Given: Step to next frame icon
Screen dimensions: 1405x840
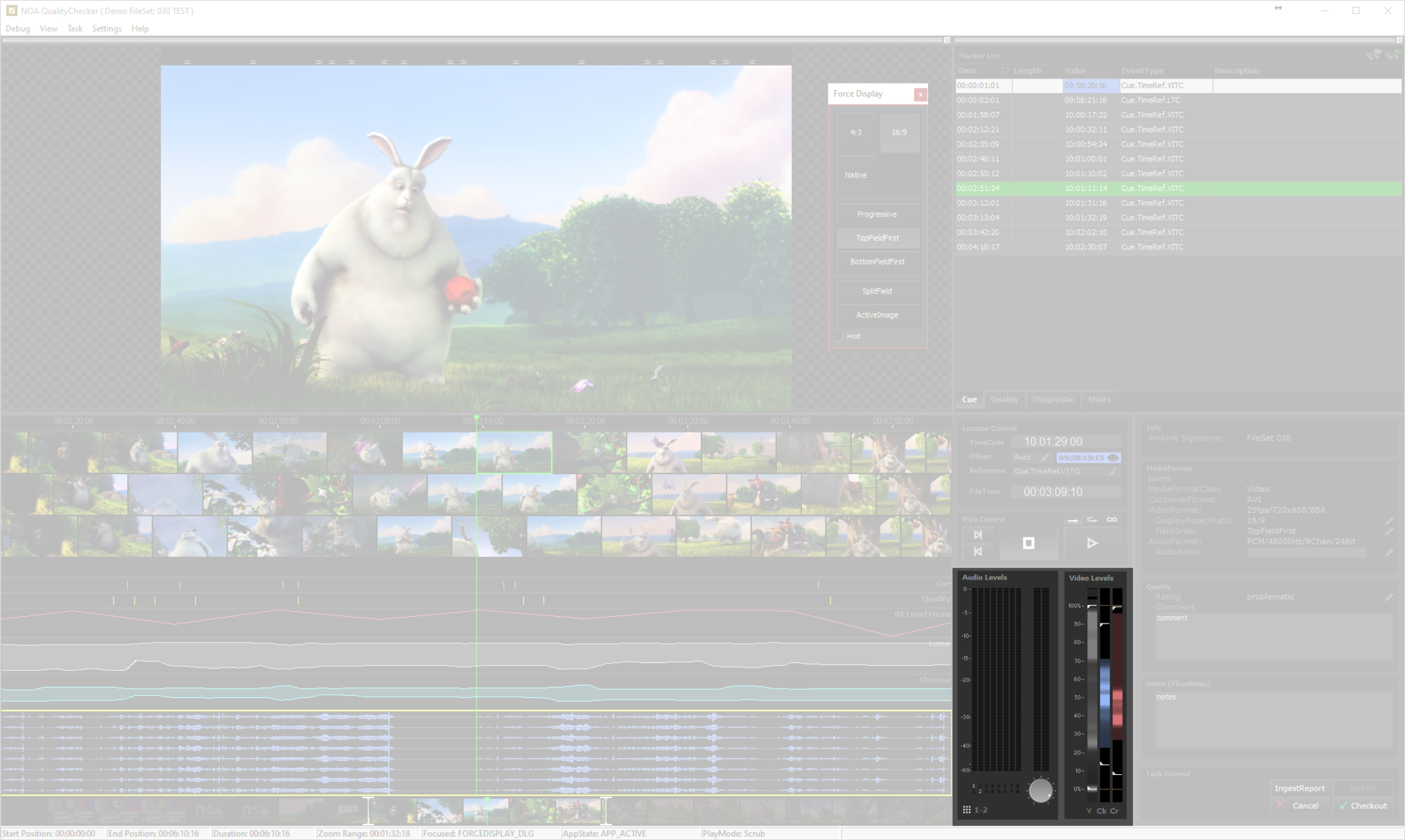Looking at the screenshot, I should tap(978, 535).
